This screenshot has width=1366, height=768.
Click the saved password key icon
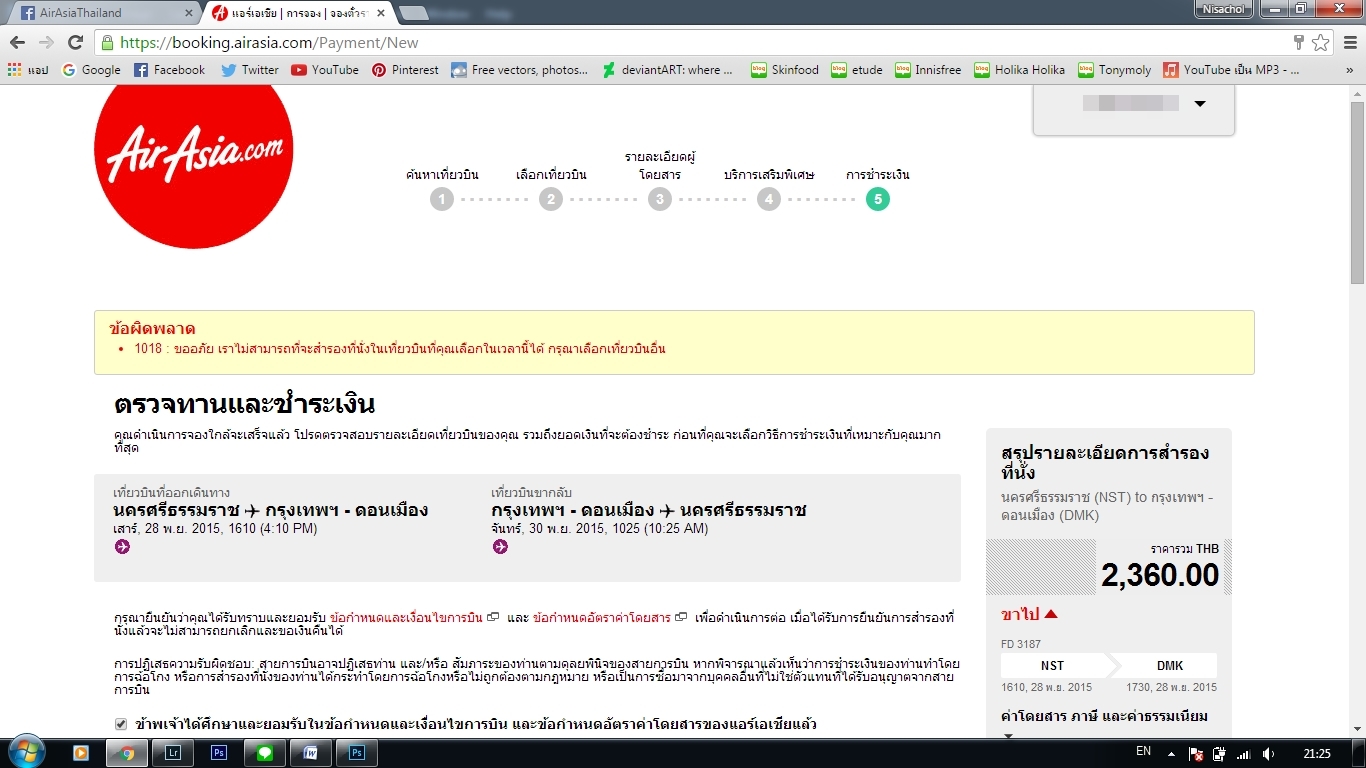pos(1299,43)
